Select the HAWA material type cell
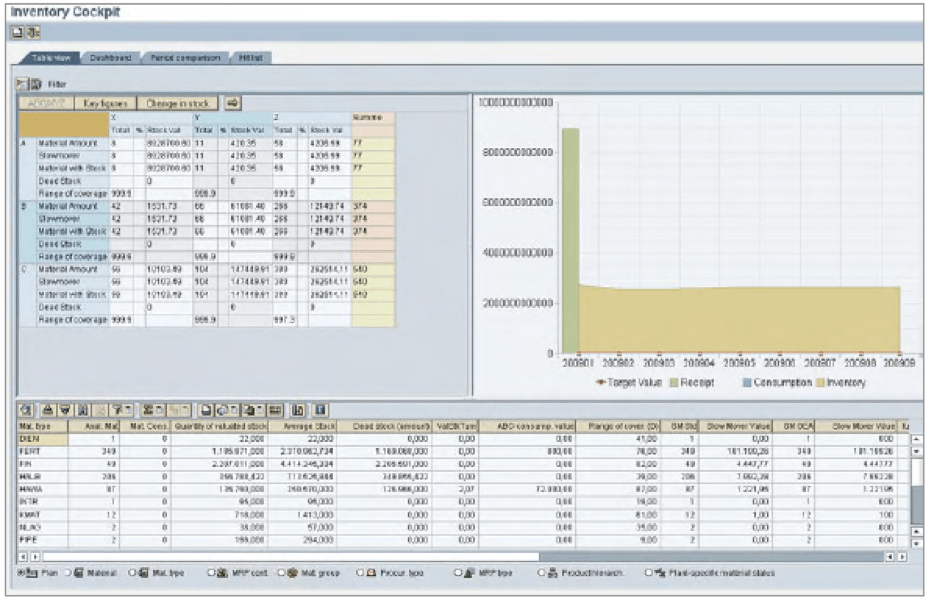This screenshot has height=602, width=933. pos(43,489)
